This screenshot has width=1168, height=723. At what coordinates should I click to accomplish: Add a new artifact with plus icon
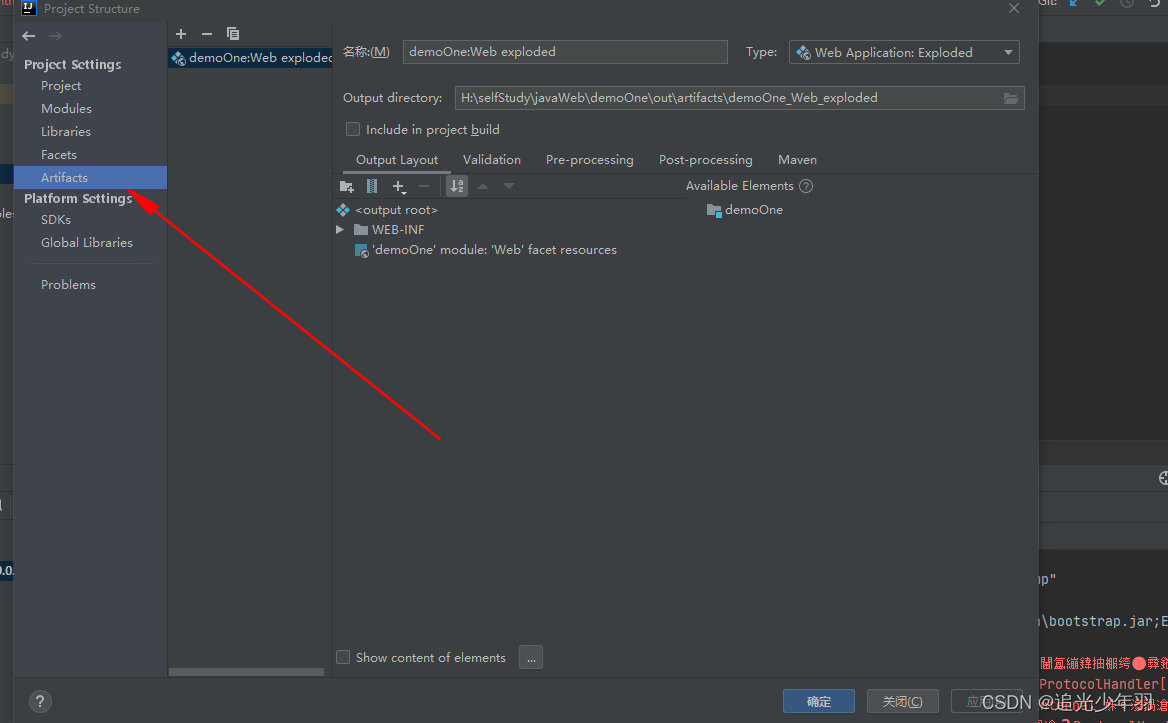coord(181,34)
